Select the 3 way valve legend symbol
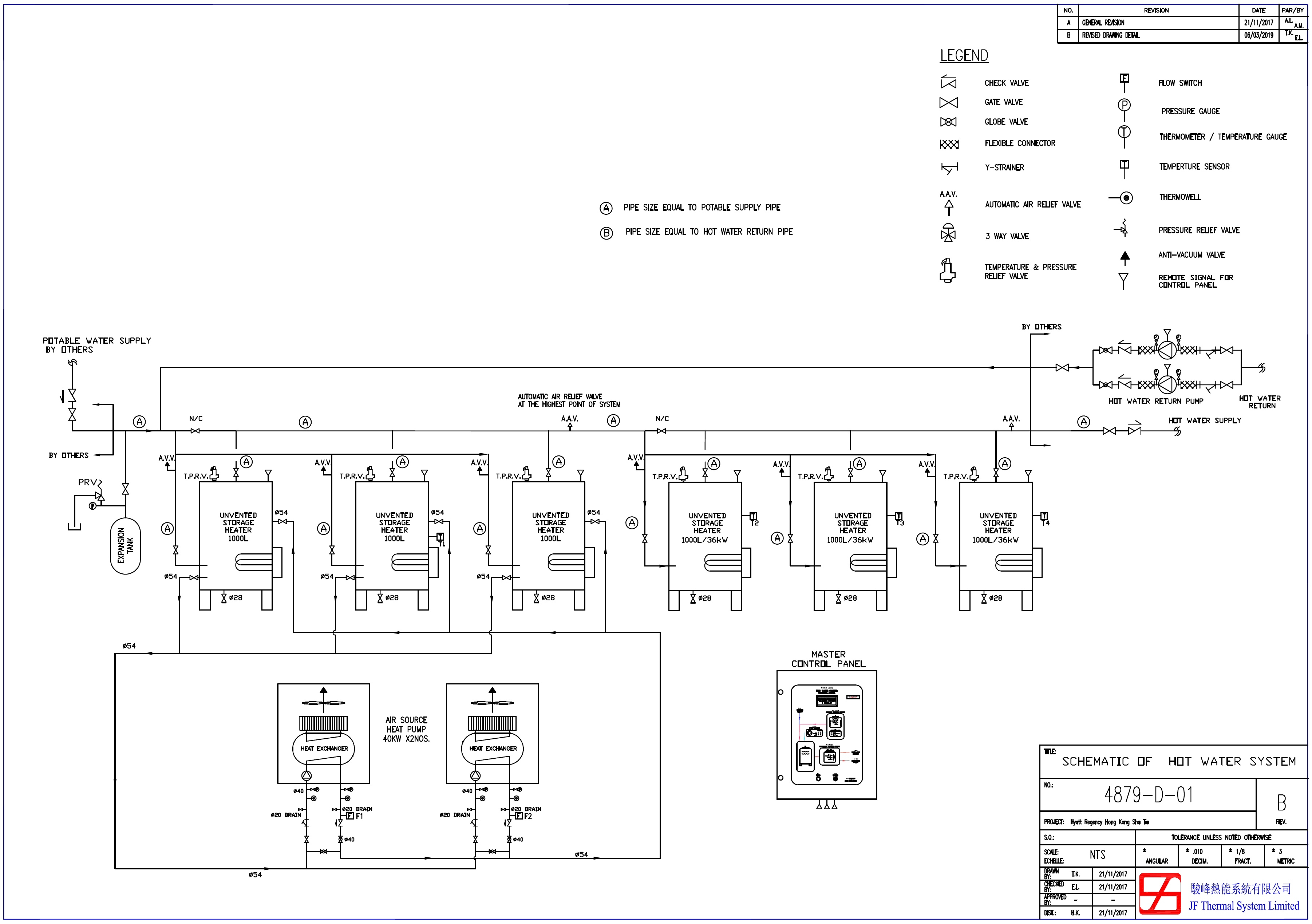Viewport: 1312px width, 924px height. click(948, 233)
